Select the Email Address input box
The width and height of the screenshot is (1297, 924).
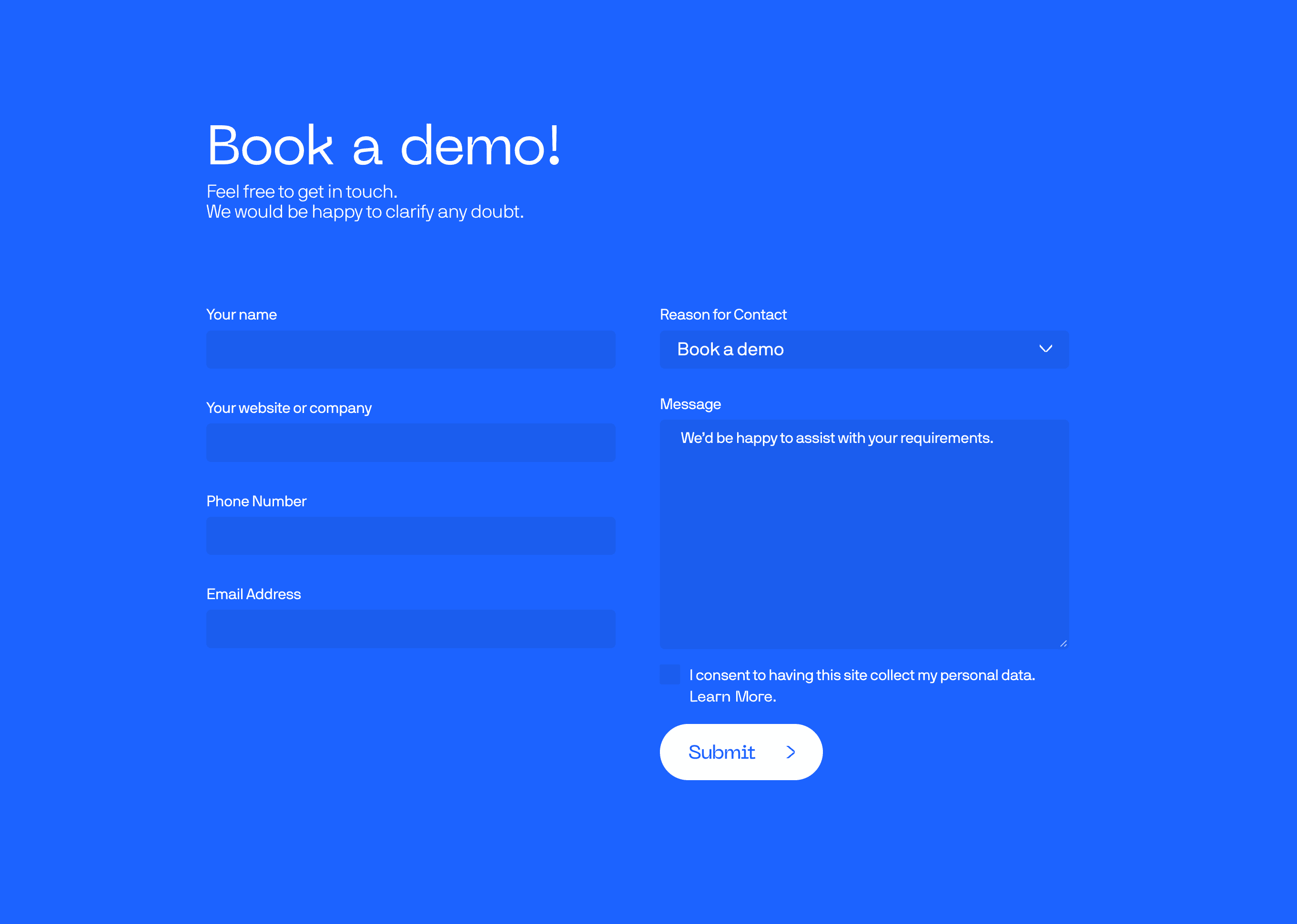point(410,629)
